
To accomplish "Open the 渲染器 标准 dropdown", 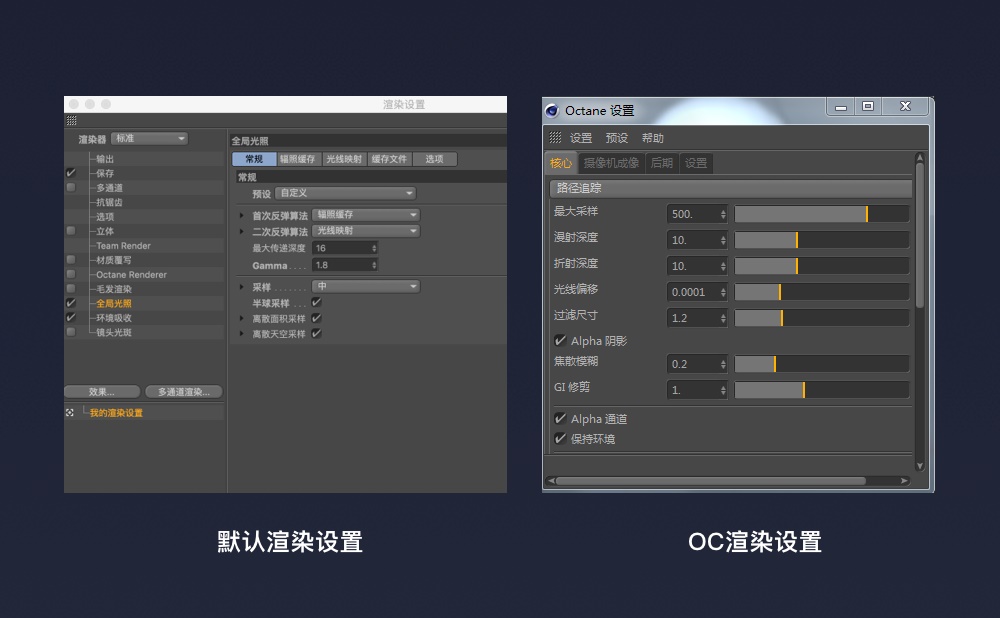I will (149, 139).
